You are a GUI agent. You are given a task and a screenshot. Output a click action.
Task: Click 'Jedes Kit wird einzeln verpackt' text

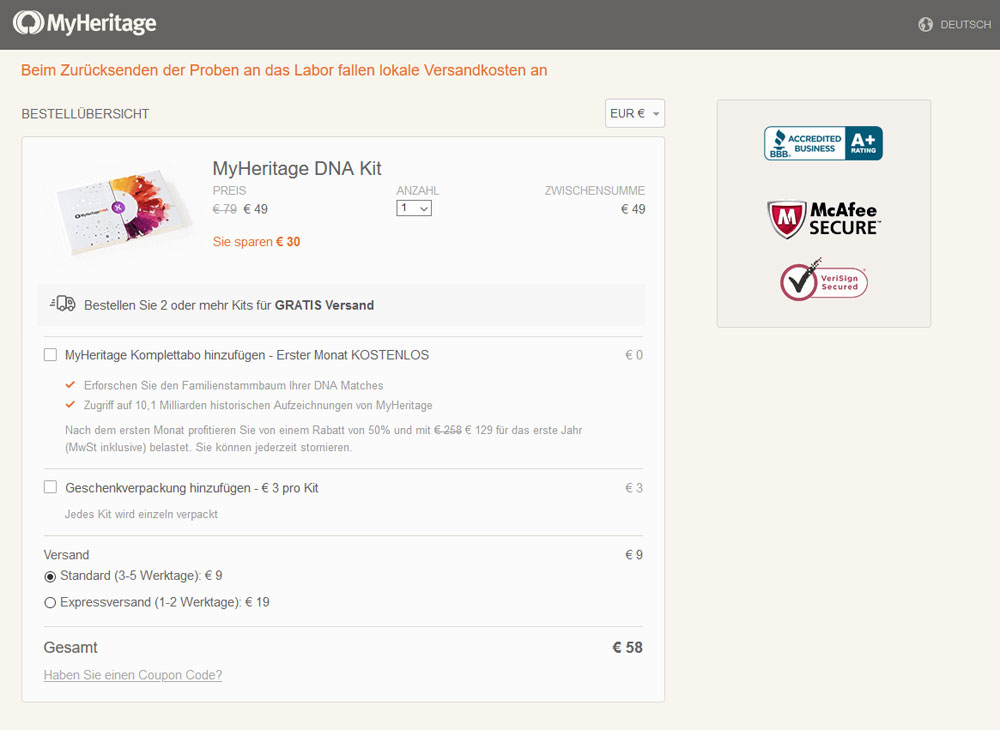tap(141, 514)
